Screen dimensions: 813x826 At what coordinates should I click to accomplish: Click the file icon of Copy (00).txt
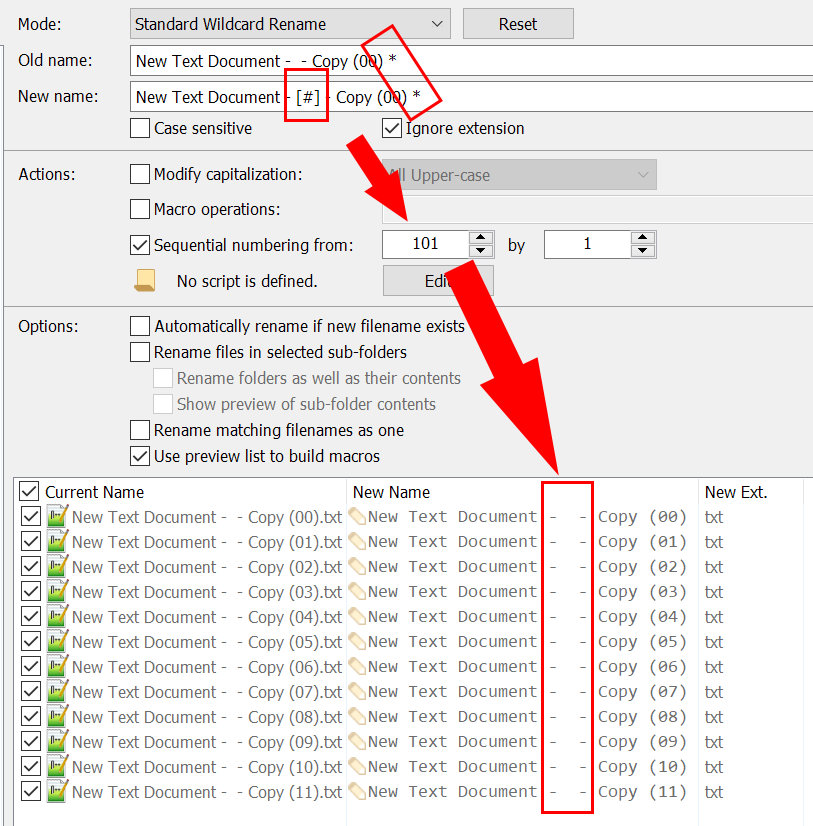tap(57, 516)
